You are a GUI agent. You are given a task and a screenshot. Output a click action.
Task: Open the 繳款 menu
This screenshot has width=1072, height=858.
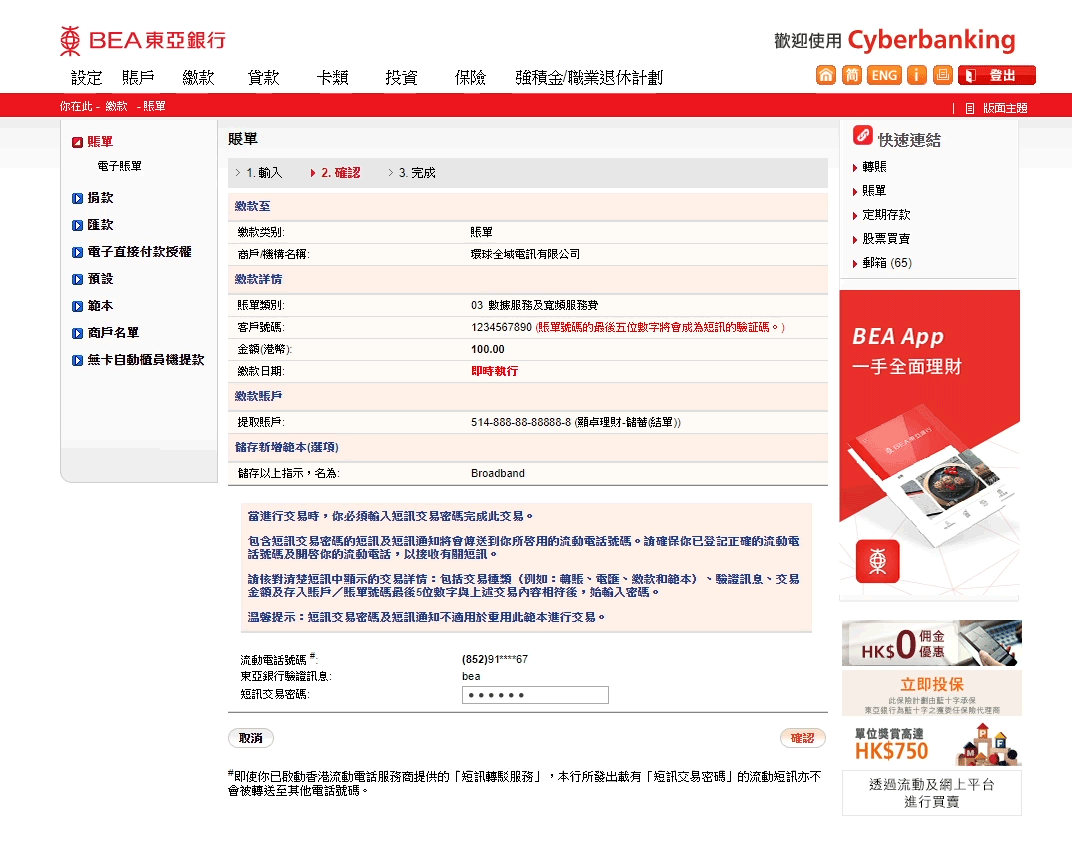[198, 78]
